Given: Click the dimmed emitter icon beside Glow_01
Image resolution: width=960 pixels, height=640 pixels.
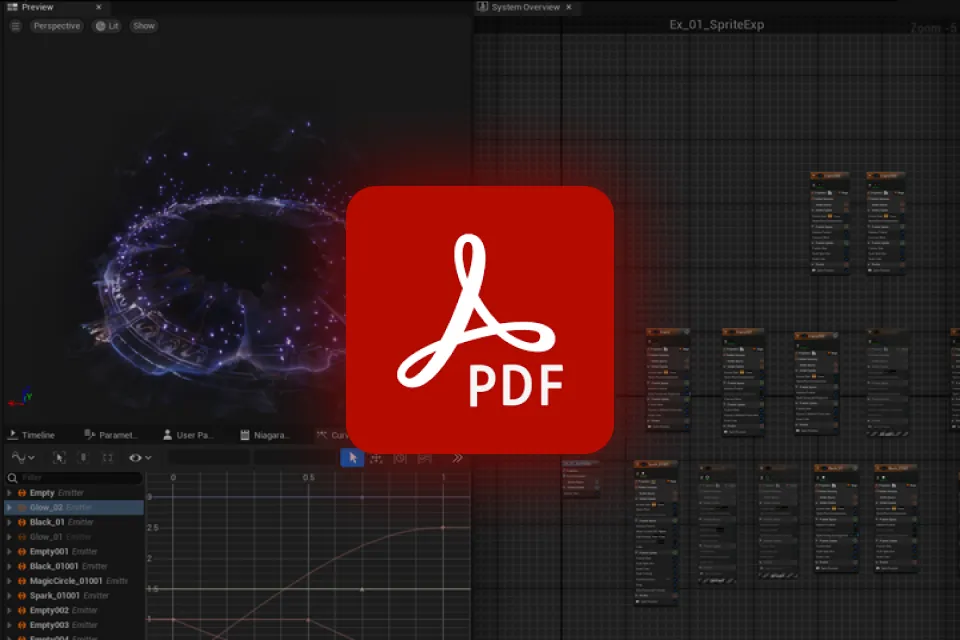Looking at the screenshot, I should coord(22,537).
